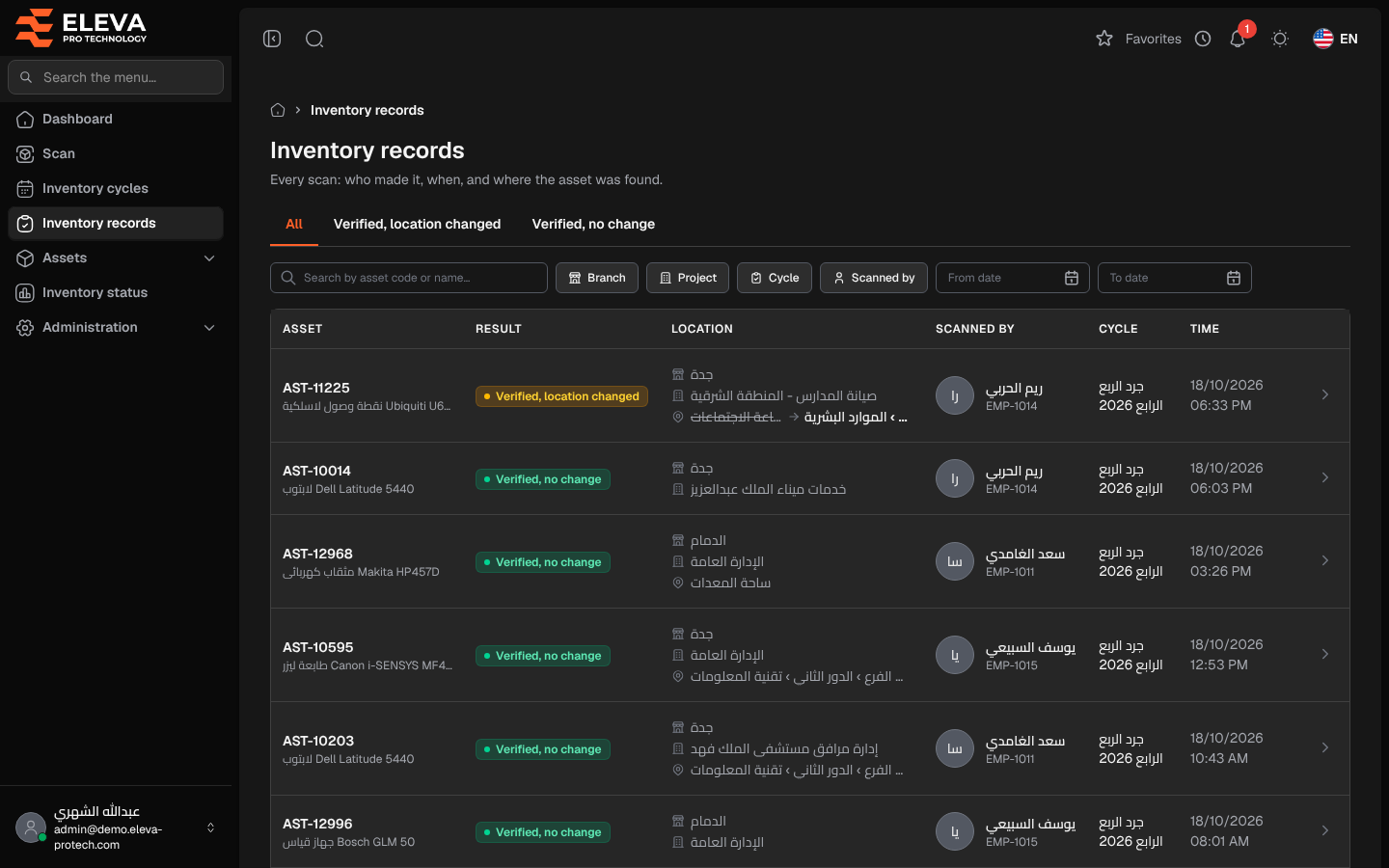Open recent history clock icon

[x=1203, y=39]
